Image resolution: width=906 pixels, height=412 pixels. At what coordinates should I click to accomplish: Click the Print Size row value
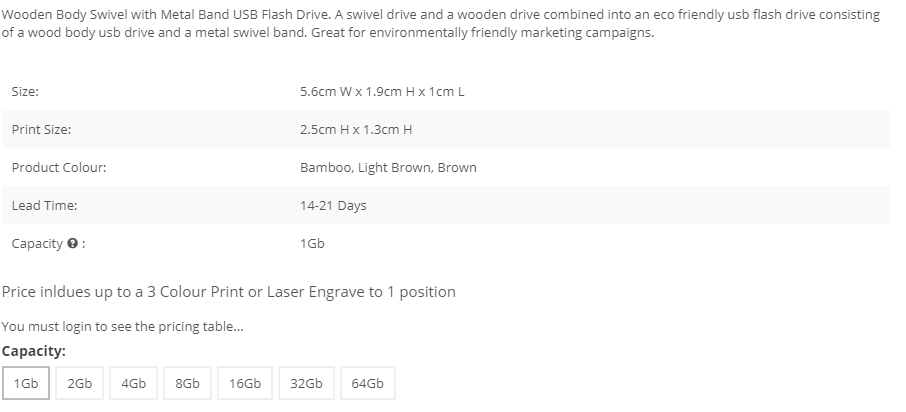pos(356,129)
